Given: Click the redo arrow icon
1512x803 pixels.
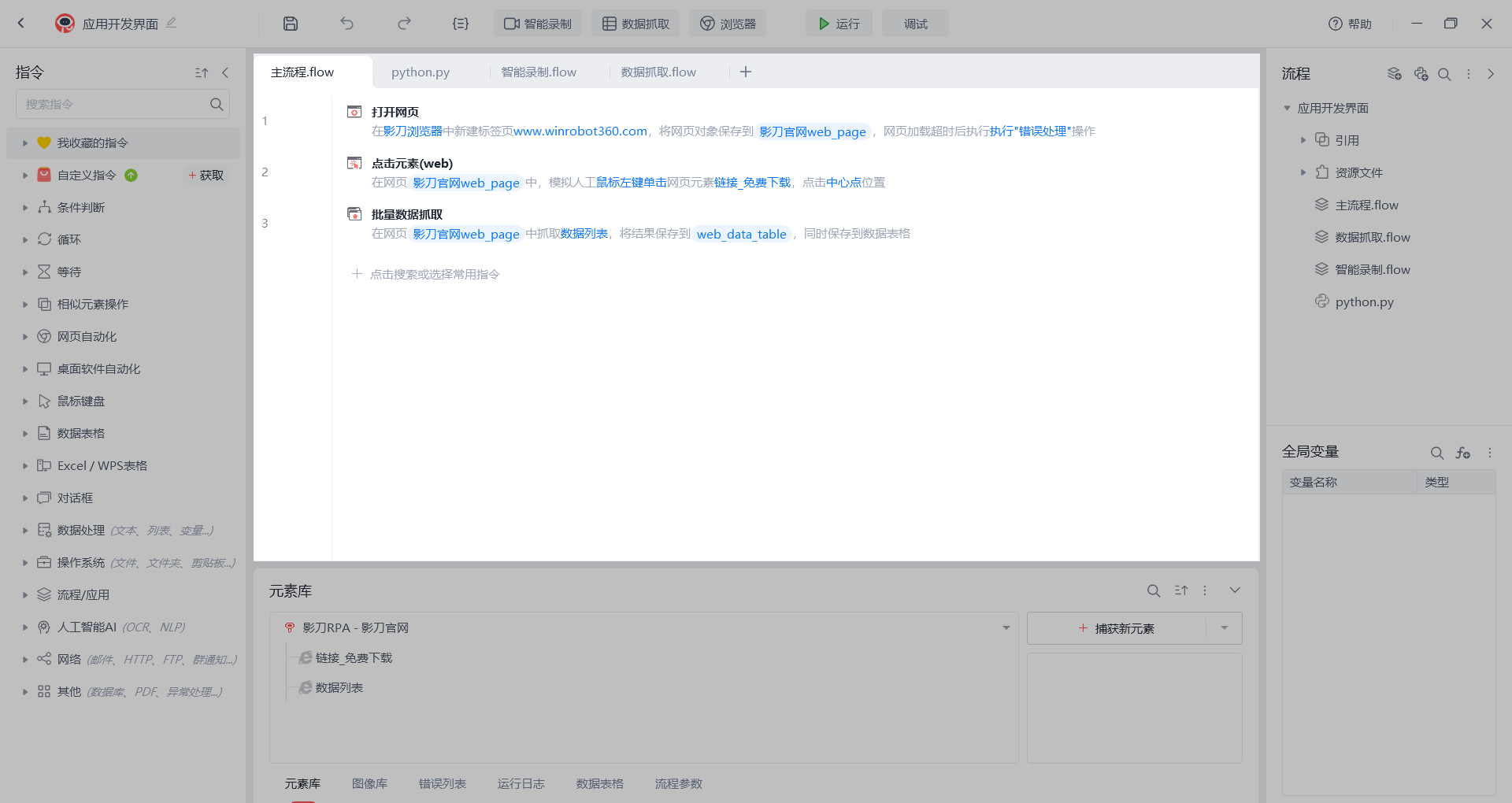Looking at the screenshot, I should 404,24.
